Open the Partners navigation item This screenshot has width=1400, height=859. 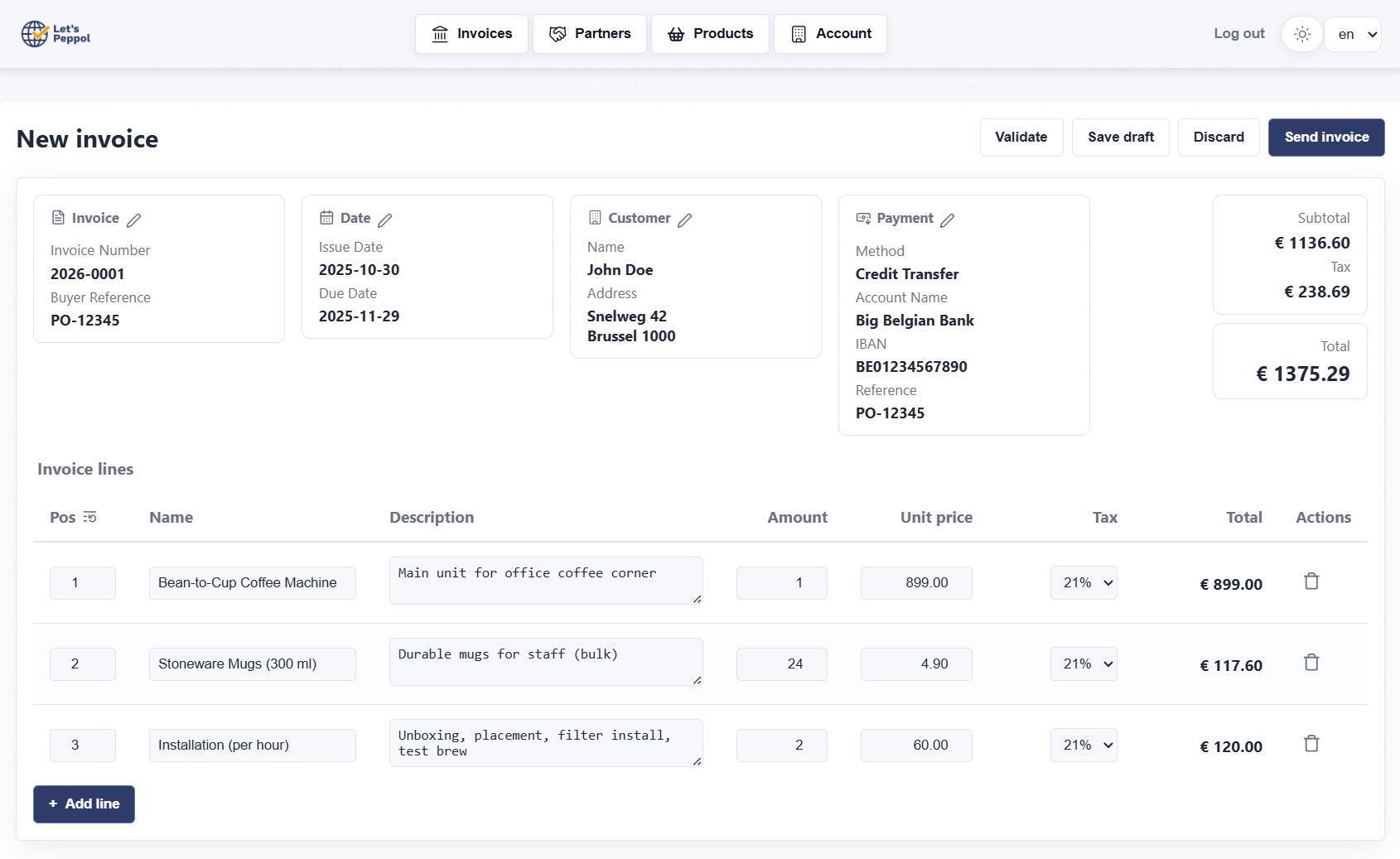coord(590,34)
